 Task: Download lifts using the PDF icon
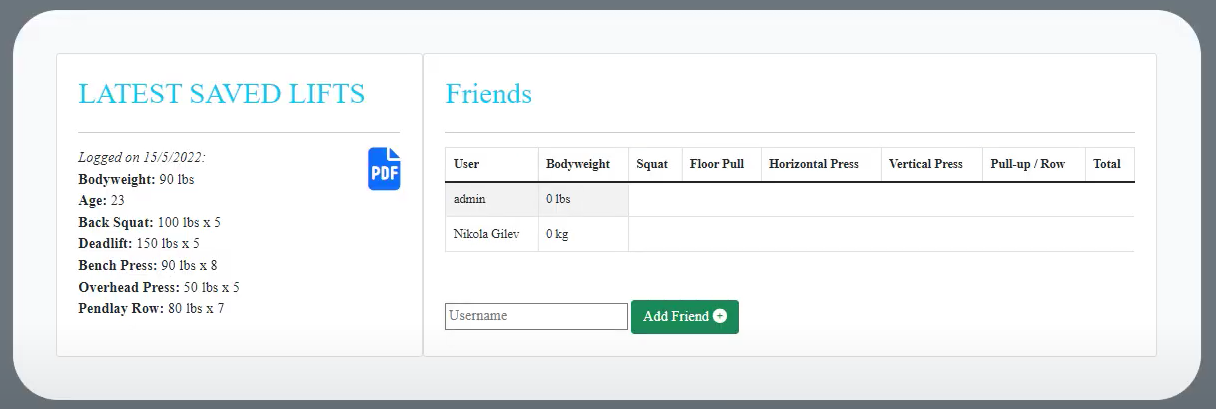tap(384, 169)
